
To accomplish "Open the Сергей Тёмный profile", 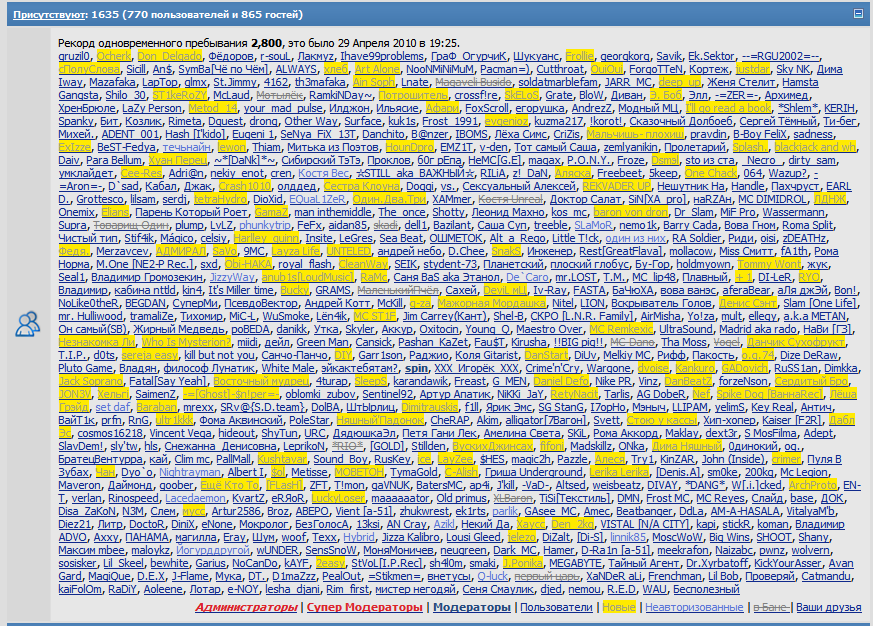I will coord(778,121).
